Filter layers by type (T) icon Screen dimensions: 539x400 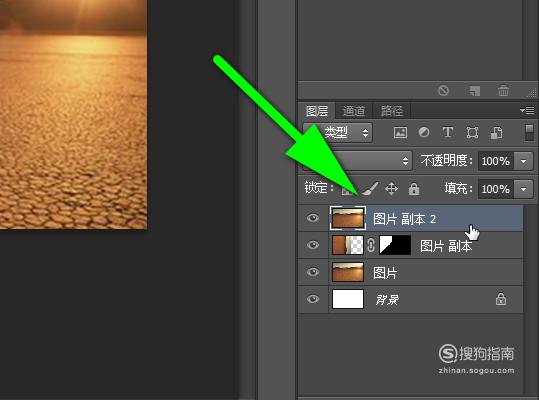448,132
